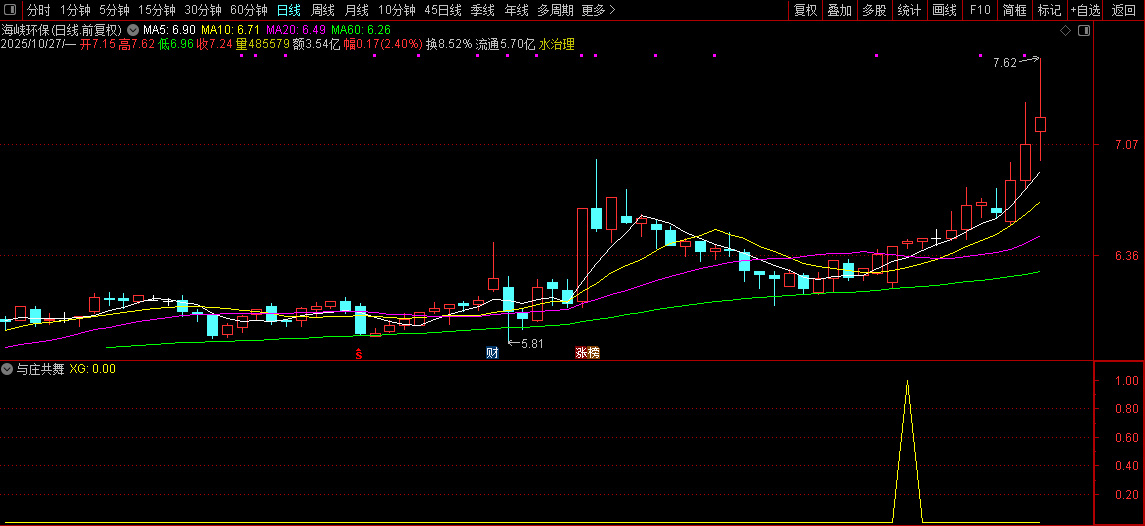The image size is (1145, 526).
Task: Click the blue 财 financial event marker
Action: coord(492,352)
